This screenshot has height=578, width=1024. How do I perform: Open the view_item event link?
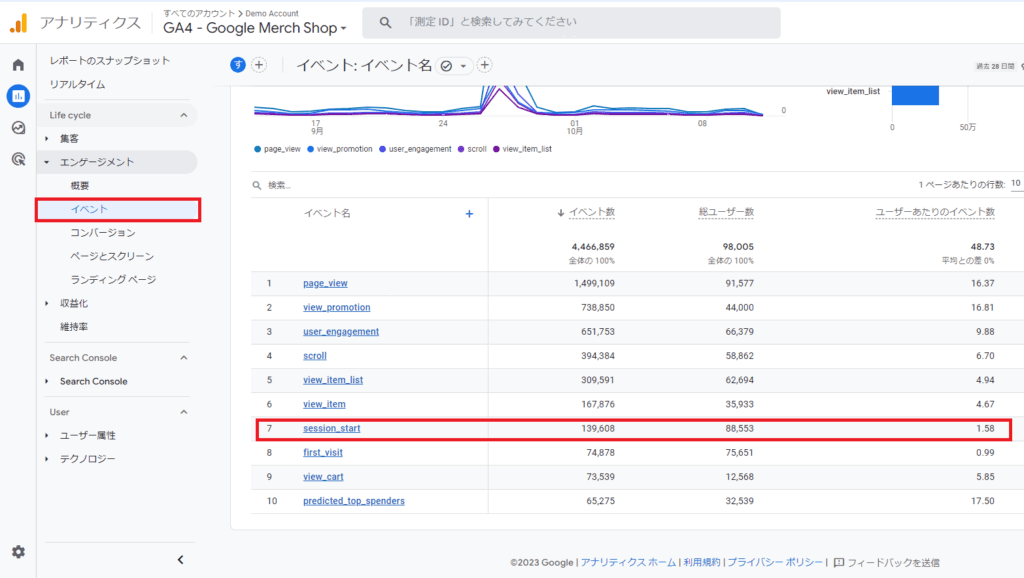(x=324, y=404)
